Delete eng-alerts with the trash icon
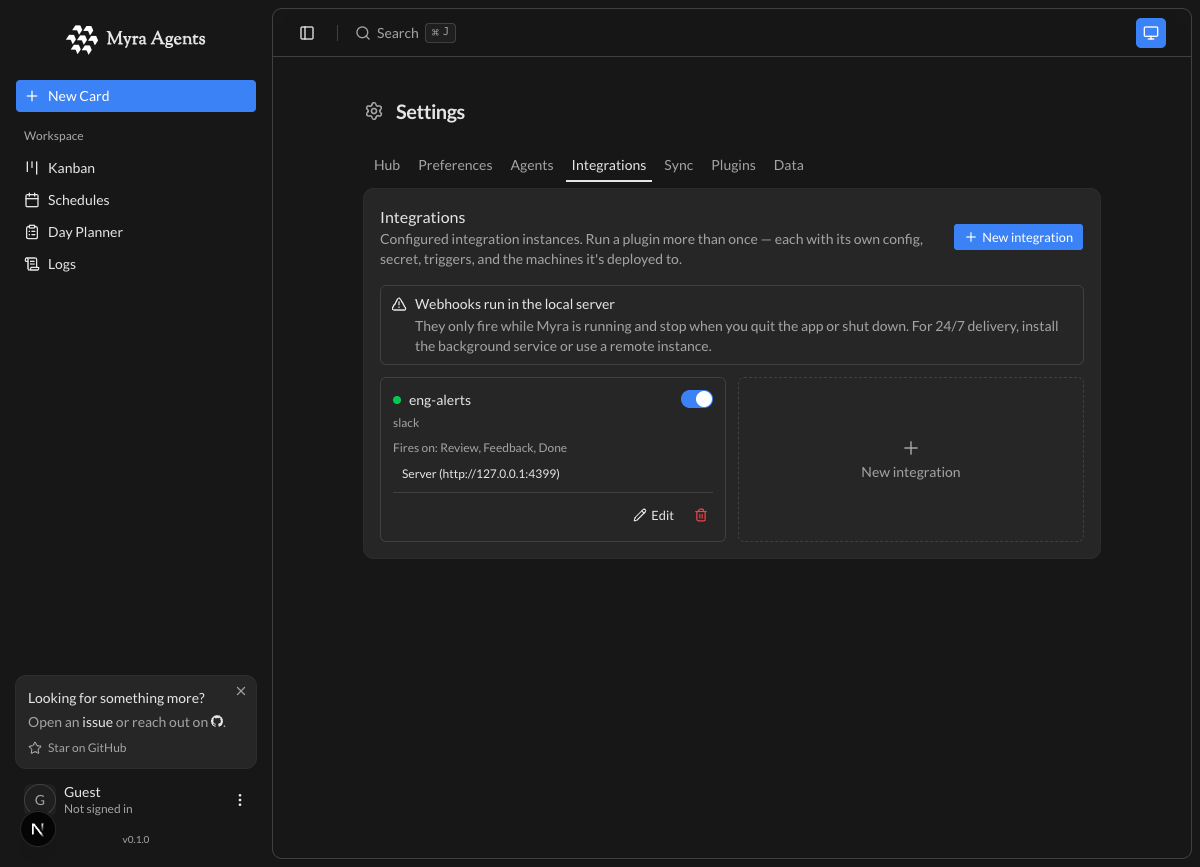 [x=701, y=515]
